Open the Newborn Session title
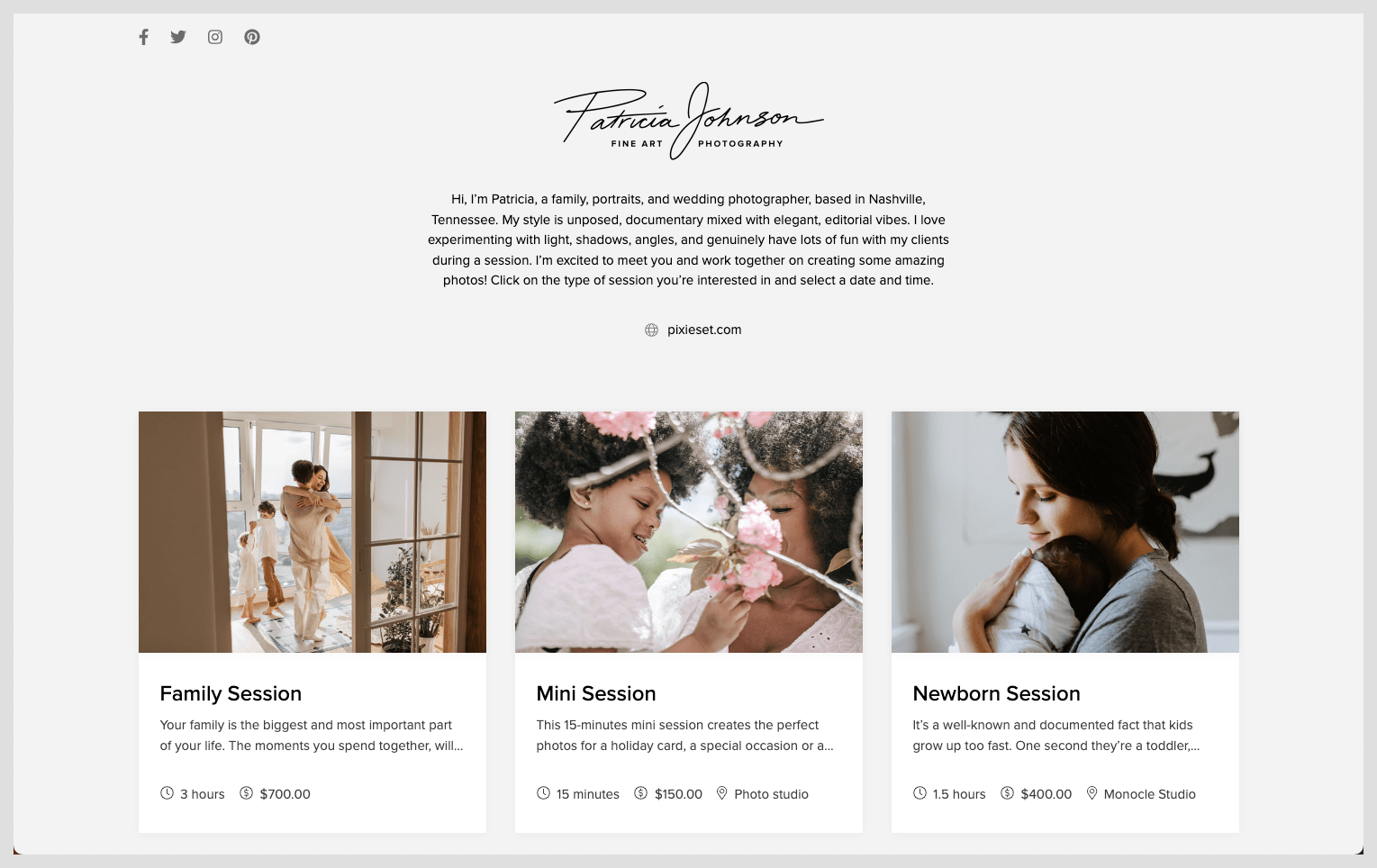The height and width of the screenshot is (868, 1377). point(996,693)
